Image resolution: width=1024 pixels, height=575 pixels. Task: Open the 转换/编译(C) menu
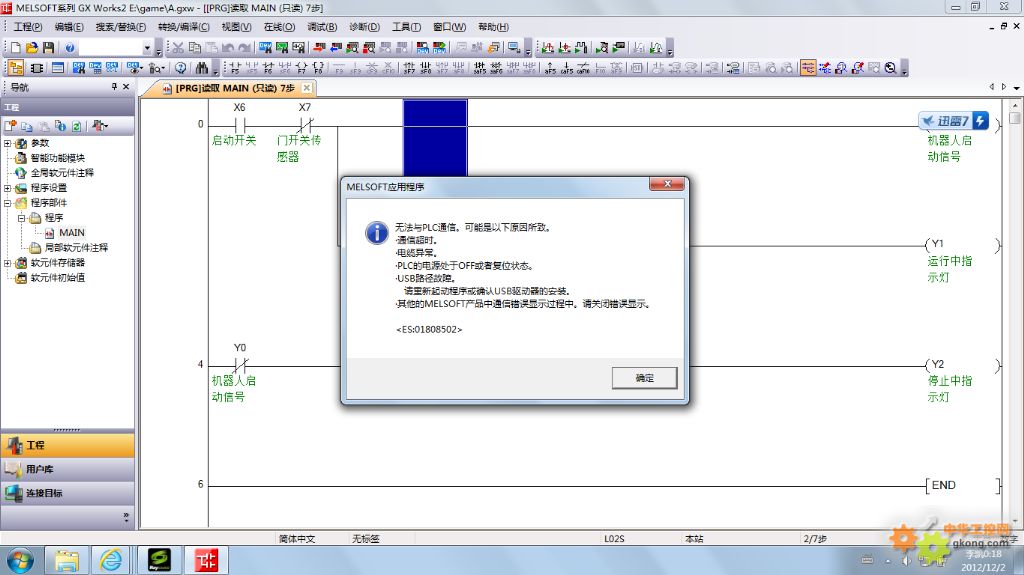coord(184,27)
